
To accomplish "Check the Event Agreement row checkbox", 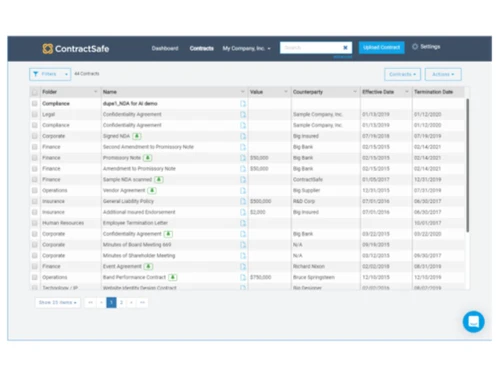I will (x=34, y=266).
